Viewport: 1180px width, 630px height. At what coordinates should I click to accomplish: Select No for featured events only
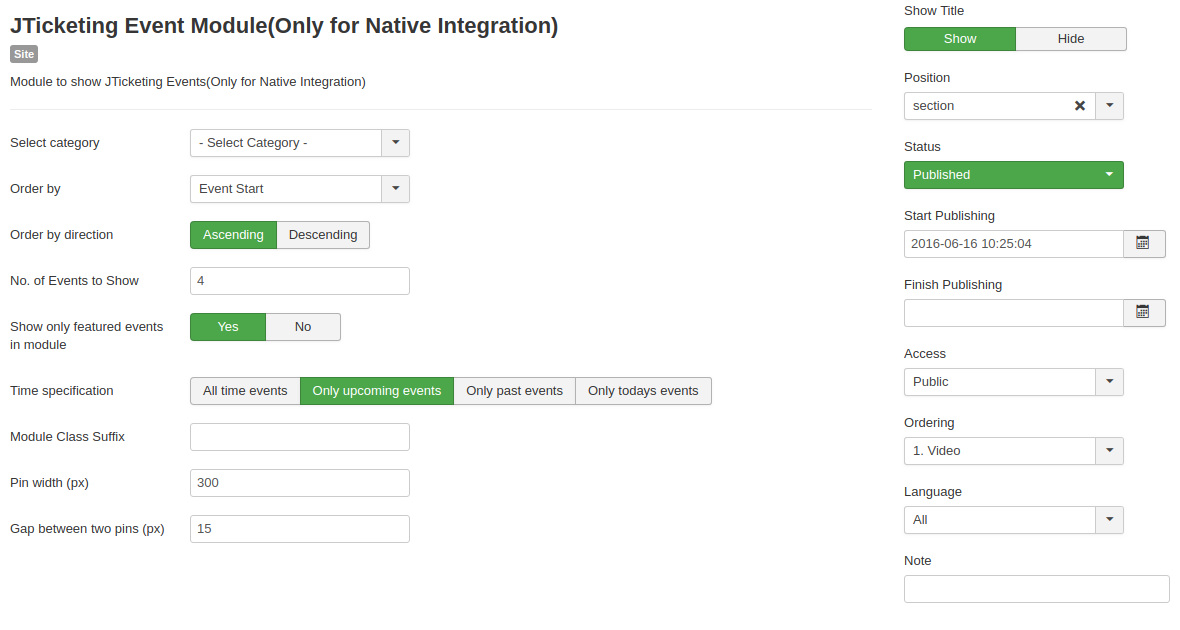[x=303, y=327]
